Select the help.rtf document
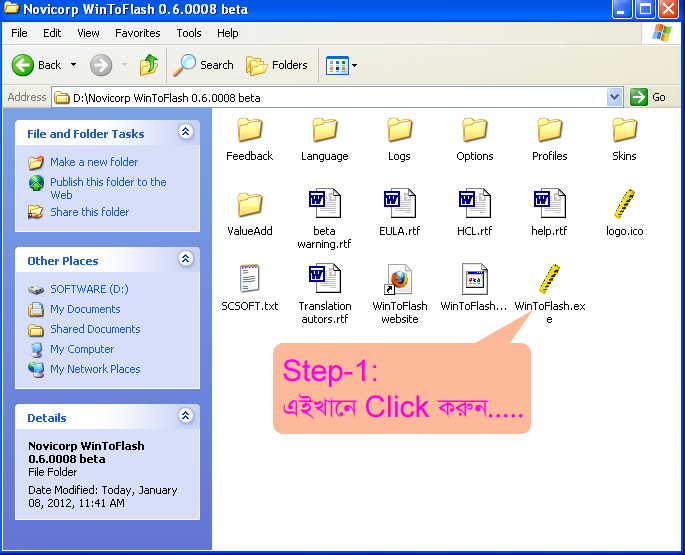685x555 pixels. (x=549, y=213)
